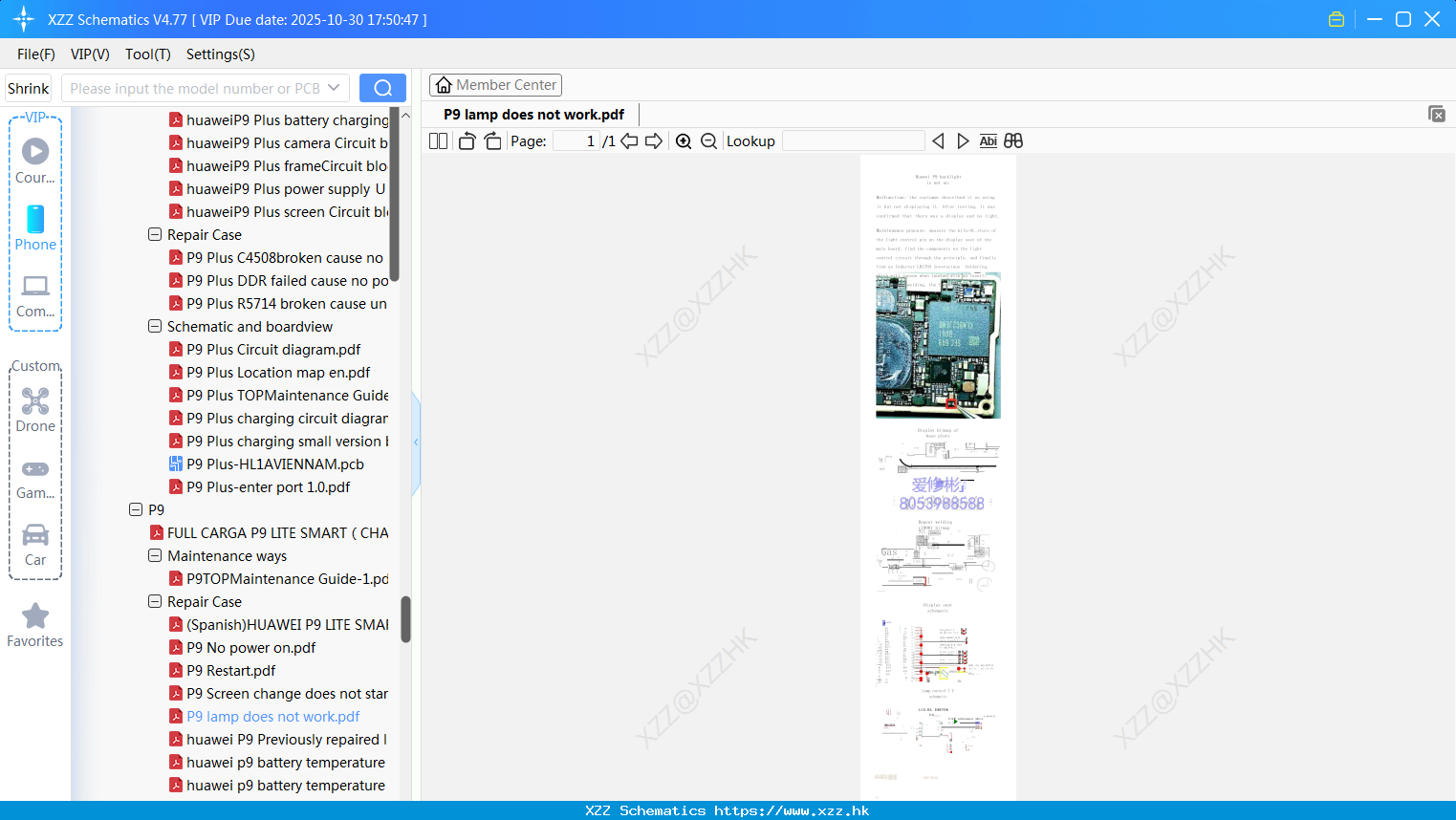Click the Shrink button
The width and height of the screenshot is (1456, 820).
[29, 88]
